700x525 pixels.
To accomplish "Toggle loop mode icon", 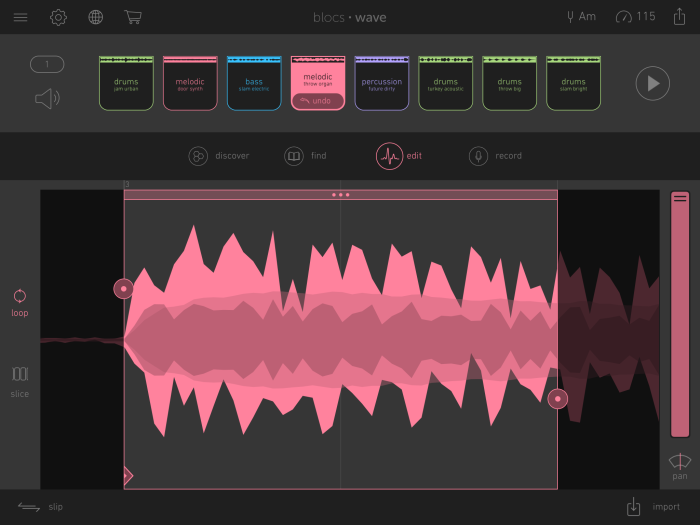I will click(x=20, y=296).
